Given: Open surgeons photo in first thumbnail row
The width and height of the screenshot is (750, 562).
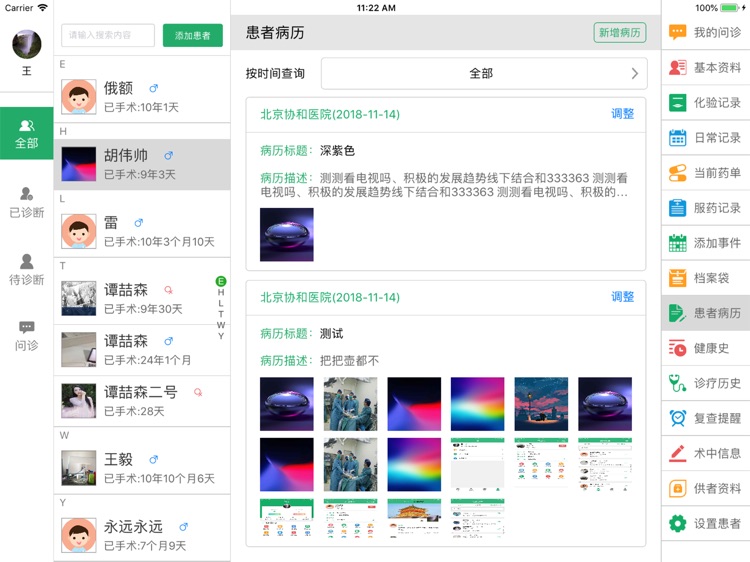Looking at the screenshot, I should pyautogui.click(x=350, y=404).
